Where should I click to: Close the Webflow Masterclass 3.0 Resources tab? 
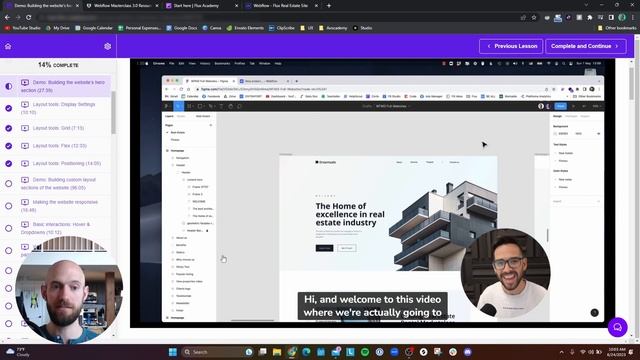pos(157,6)
